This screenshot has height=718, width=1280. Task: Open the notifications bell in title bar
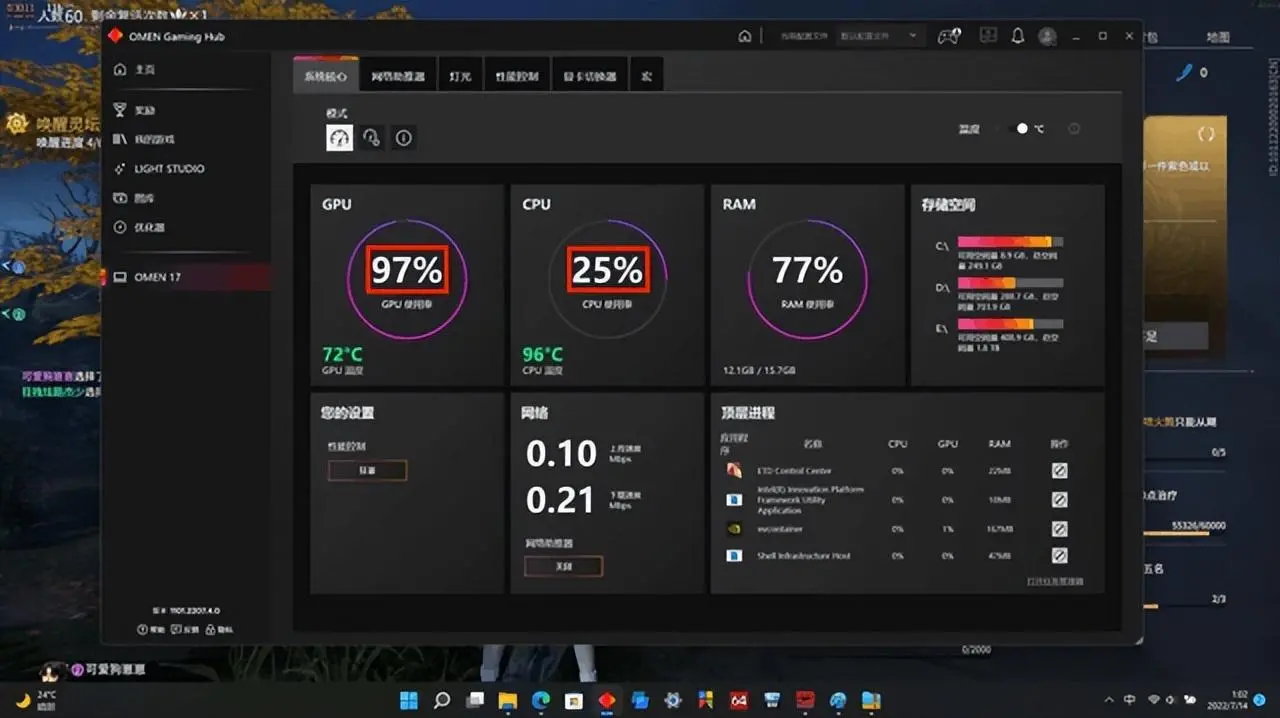1018,36
